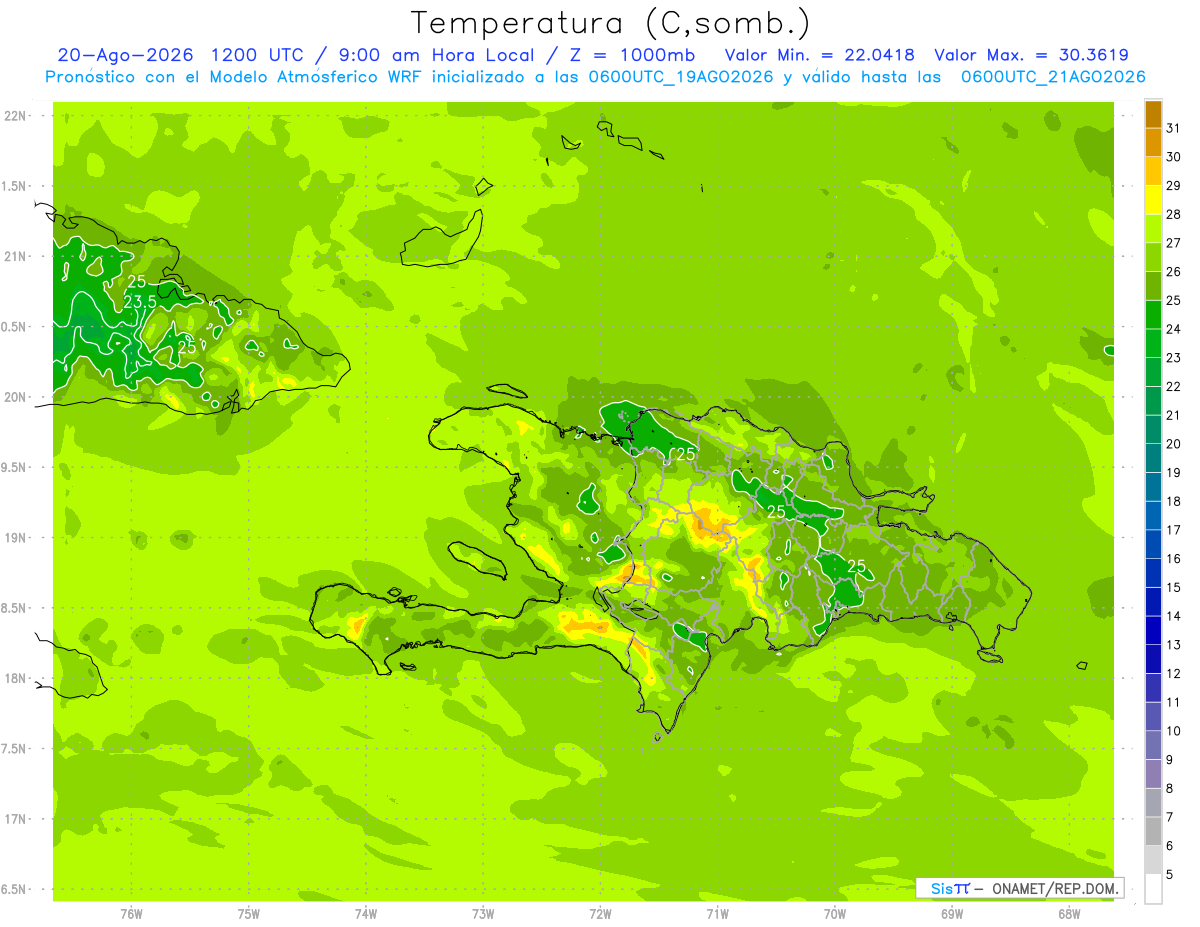
Task: Click the color scale label 31
Action: 1173,128
